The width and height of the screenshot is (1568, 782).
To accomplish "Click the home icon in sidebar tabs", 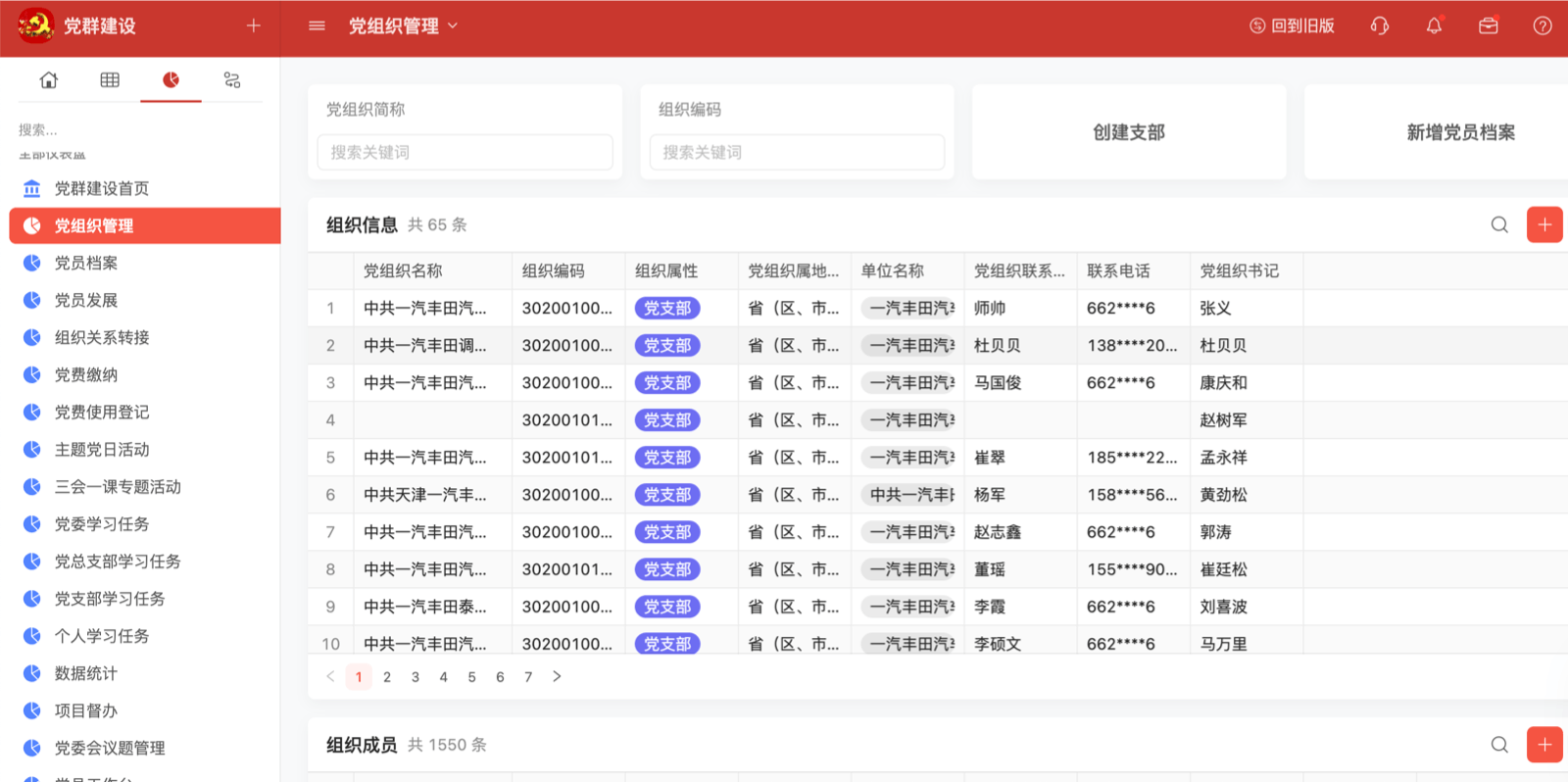I will pyautogui.click(x=48, y=80).
